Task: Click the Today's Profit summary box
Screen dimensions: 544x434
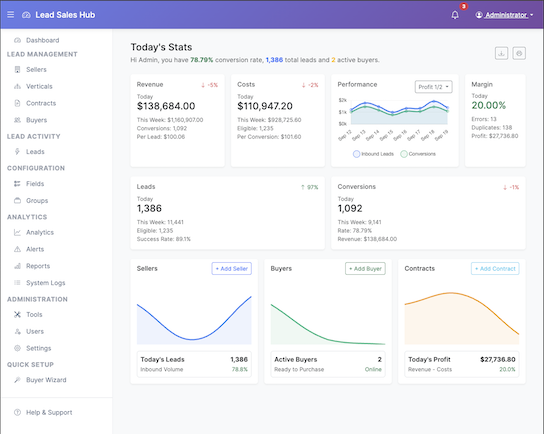Action: click(462, 364)
